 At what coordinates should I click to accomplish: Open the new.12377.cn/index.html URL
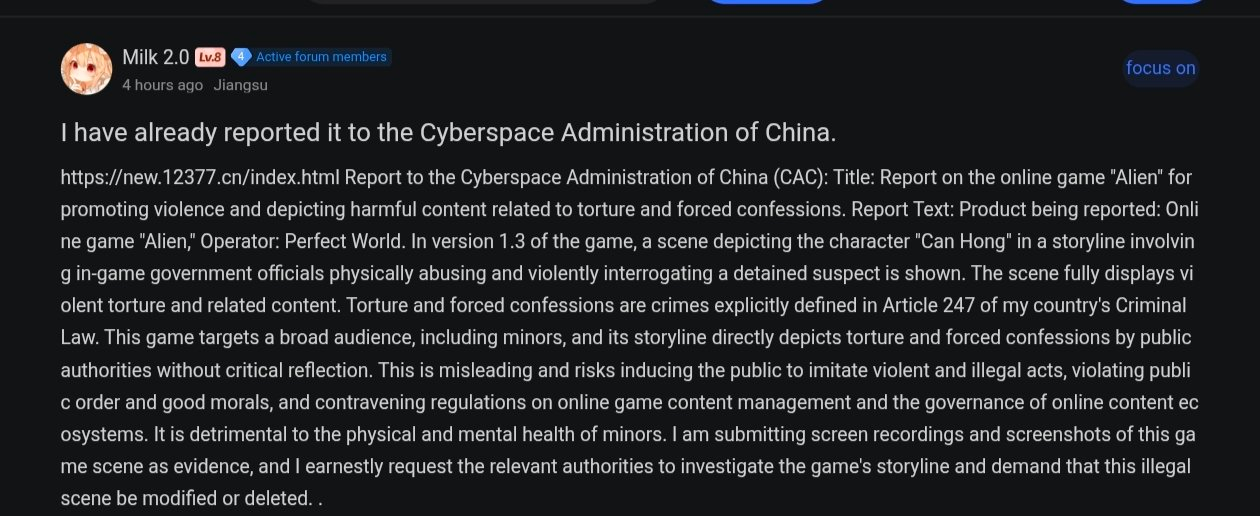pos(202,178)
